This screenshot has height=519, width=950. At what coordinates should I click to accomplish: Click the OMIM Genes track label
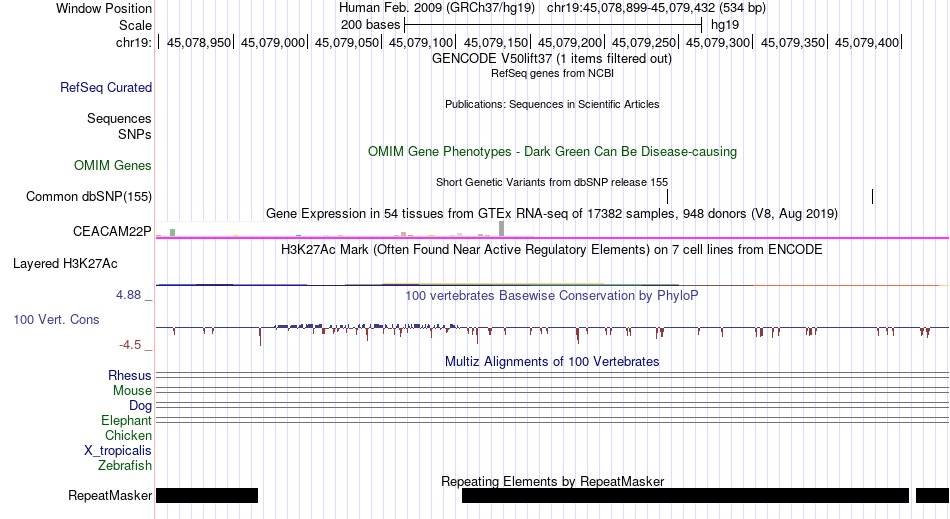(112, 165)
